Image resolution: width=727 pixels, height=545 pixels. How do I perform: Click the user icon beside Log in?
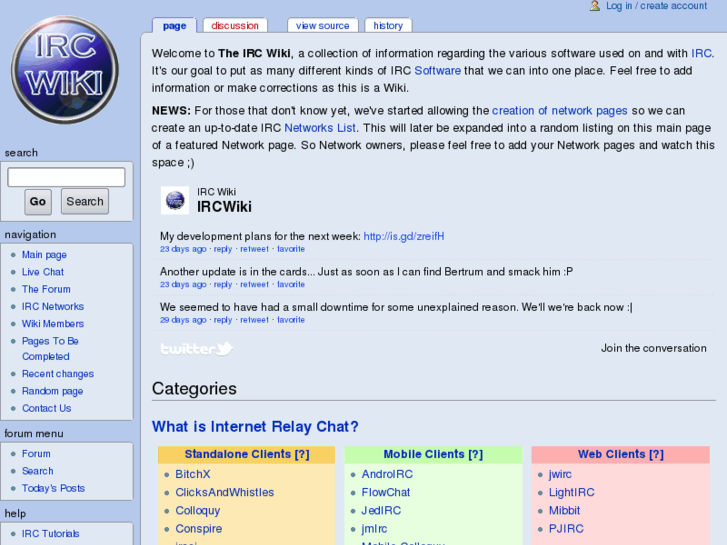[594, 6]
